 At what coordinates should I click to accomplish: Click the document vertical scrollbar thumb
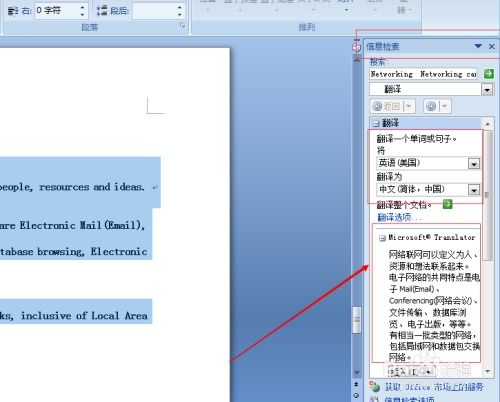click(357, 320)
